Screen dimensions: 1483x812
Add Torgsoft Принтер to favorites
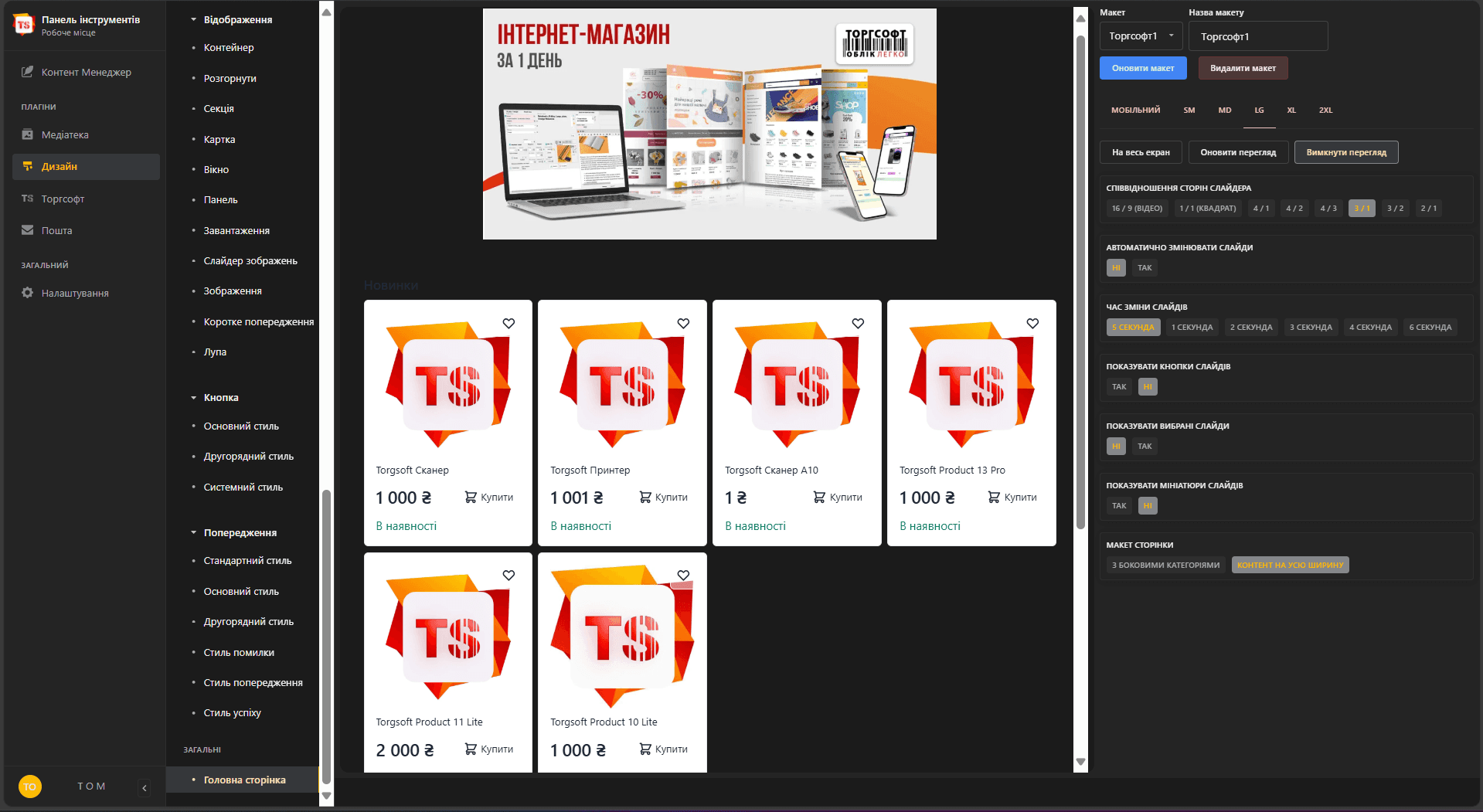pyautogui.click(x=683, y=324)
